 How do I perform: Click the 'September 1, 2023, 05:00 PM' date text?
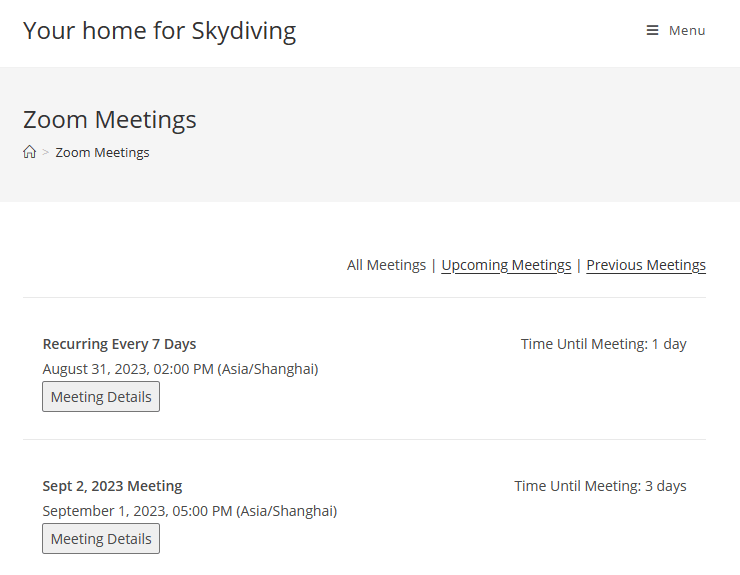pos(137,511)
